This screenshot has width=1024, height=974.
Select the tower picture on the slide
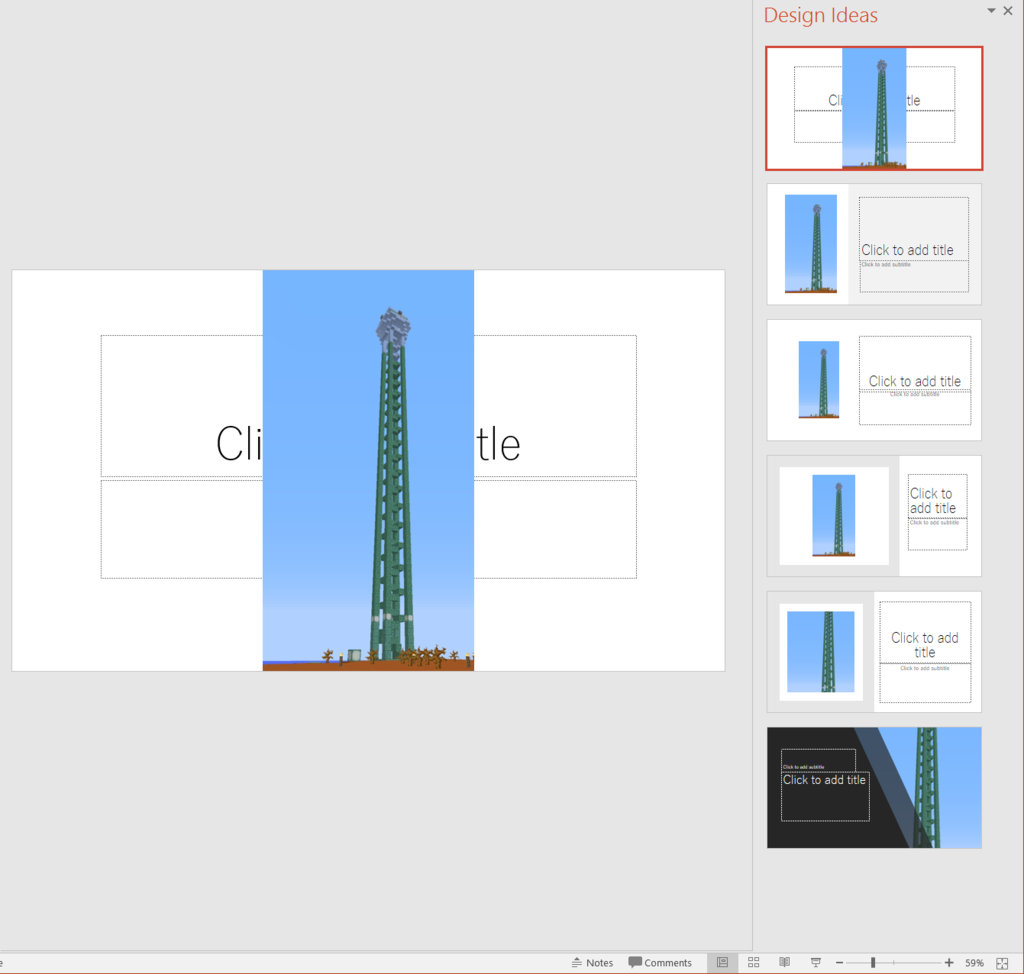(x=368, y=470)
